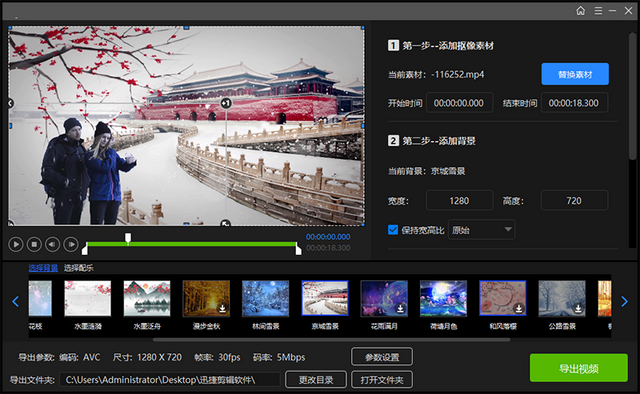Screen dimensions: 640x394
Task: Click the top-center crop handle on preview
Action: point(187,28)
